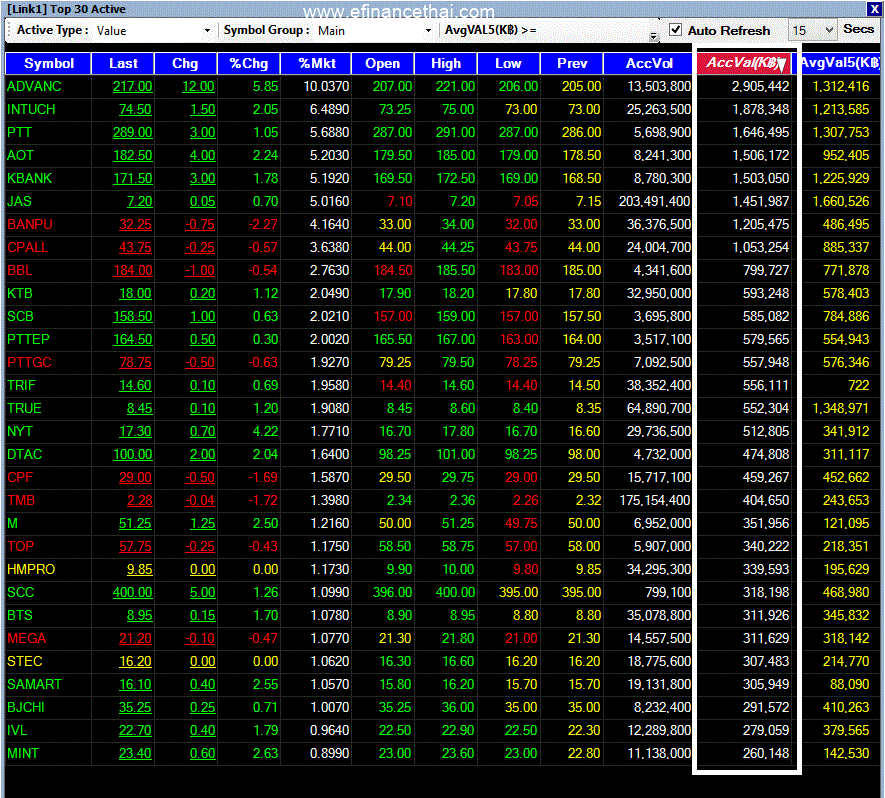Click the sort arrow in AccVal header
Image resolution: width=885 pixels, height=798 pixels.
click(x=782, y=65)
